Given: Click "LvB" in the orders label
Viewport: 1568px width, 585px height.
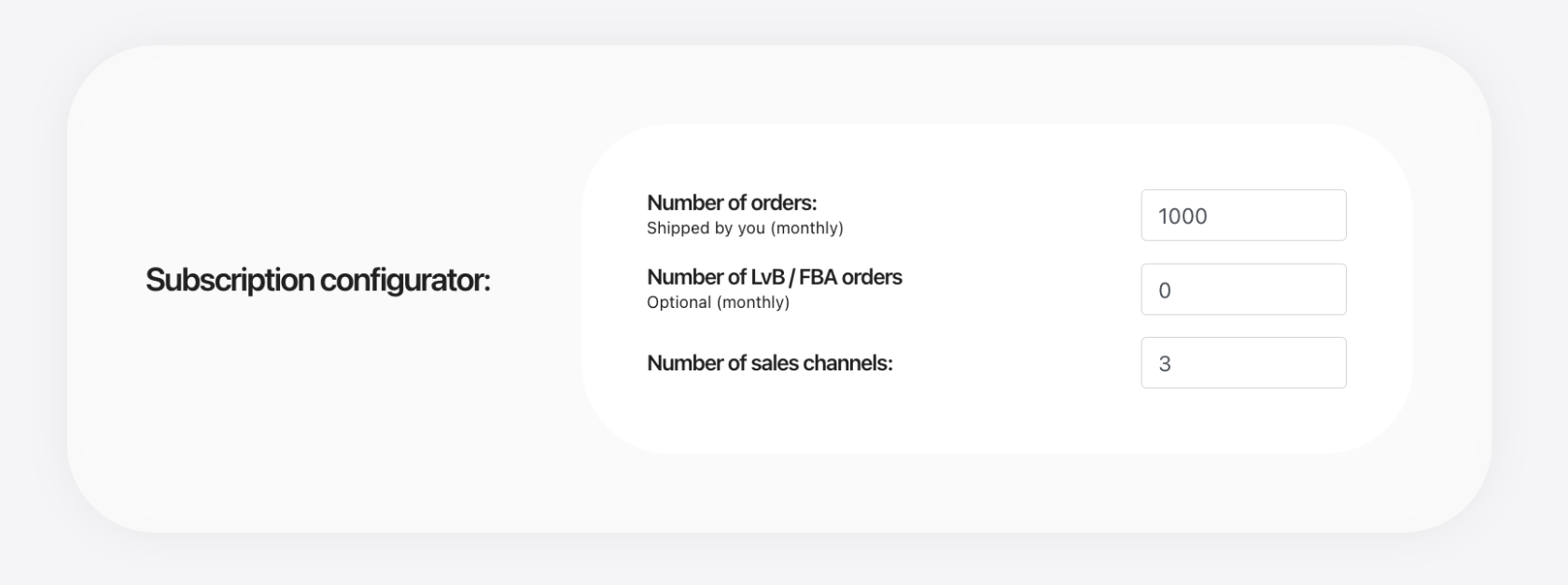Looking at the screenshot, I should coord(767,277).
